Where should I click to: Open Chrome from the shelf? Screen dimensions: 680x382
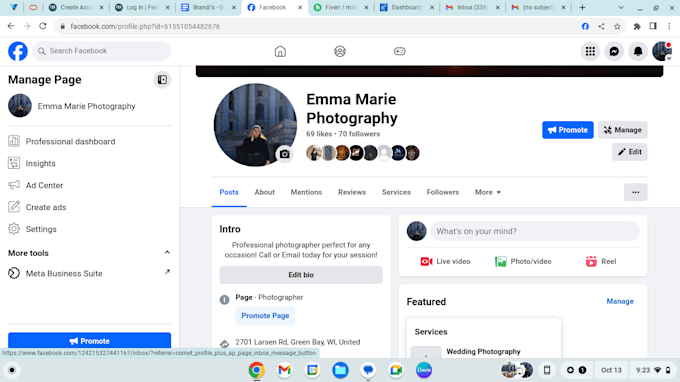(256, 370)
